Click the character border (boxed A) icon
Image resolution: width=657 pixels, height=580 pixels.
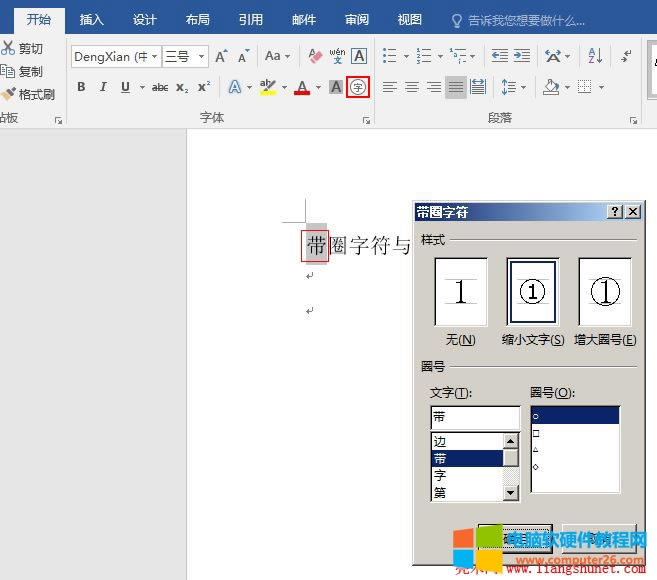click(359, 56)
